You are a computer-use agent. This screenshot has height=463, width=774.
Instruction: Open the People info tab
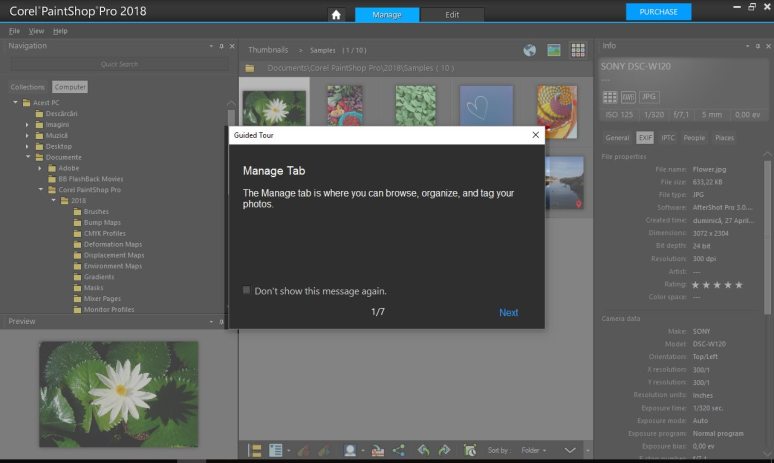click(x=694, y=138)
